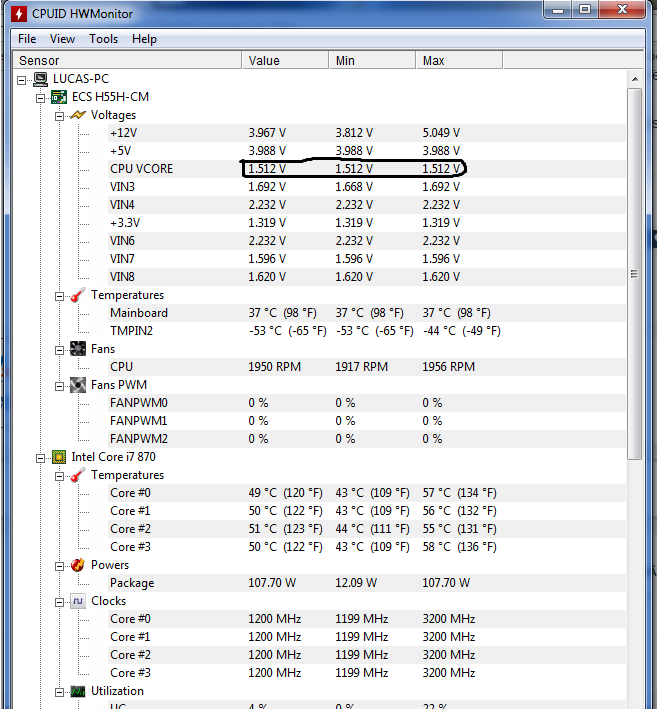Click the Max column header
This screenshot has width=661, height=713.
[459, 60]
